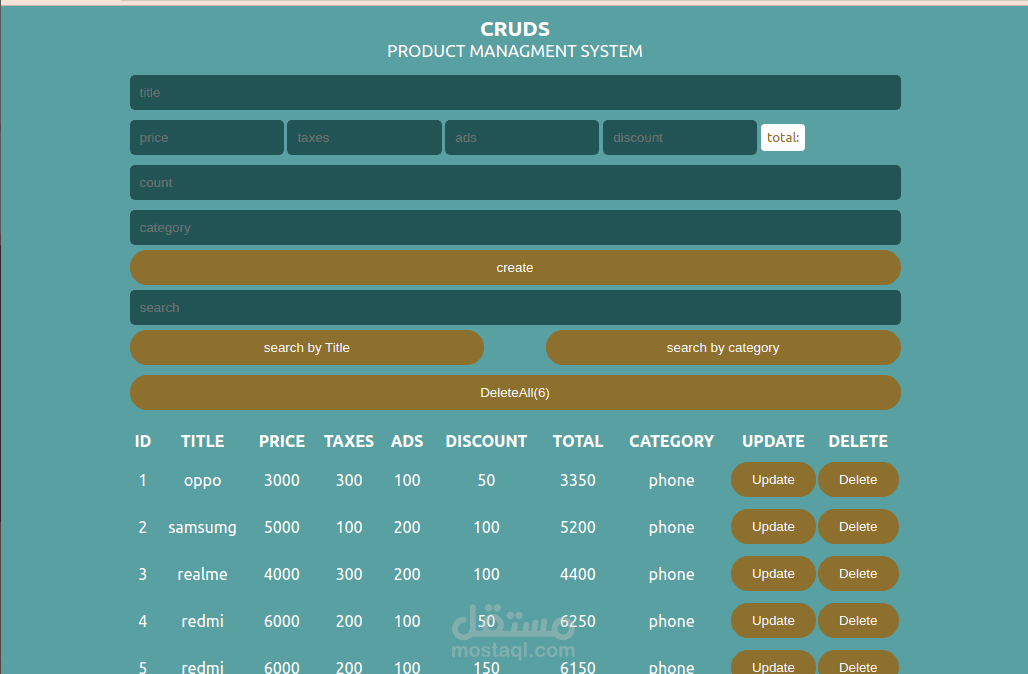Click the DeleteAll(6) button
This screenshot has width=1028, height=674.
515,393
